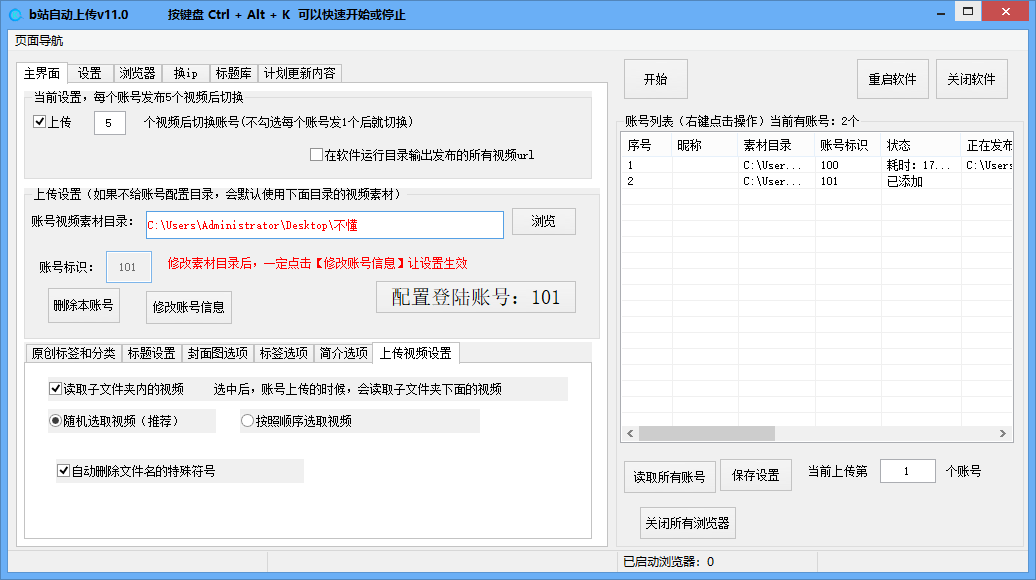Open the 浏览器 tab
1036x580 pixels.
(x=137, y=73)
